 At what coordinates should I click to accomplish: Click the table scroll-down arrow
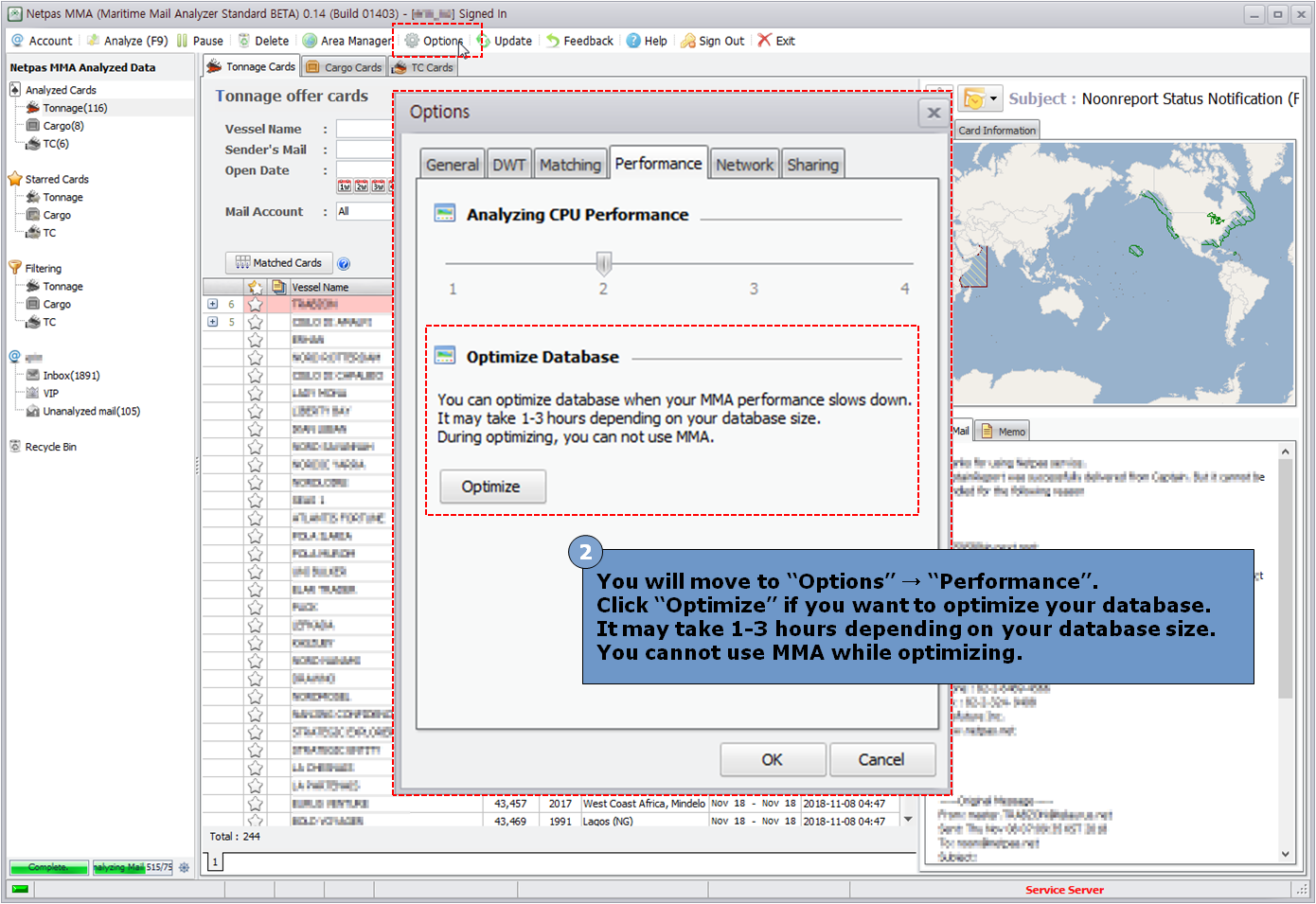pos(908,820)
